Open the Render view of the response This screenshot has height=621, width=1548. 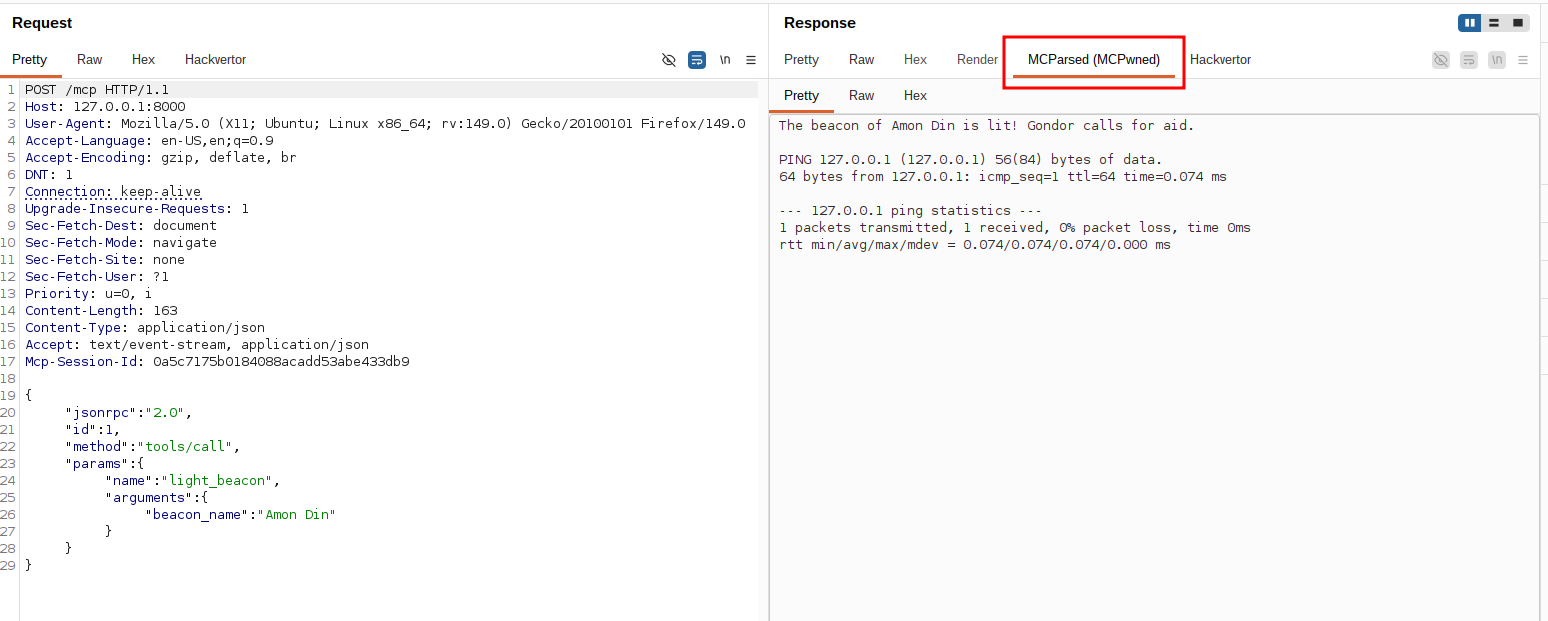pos(976,60)
